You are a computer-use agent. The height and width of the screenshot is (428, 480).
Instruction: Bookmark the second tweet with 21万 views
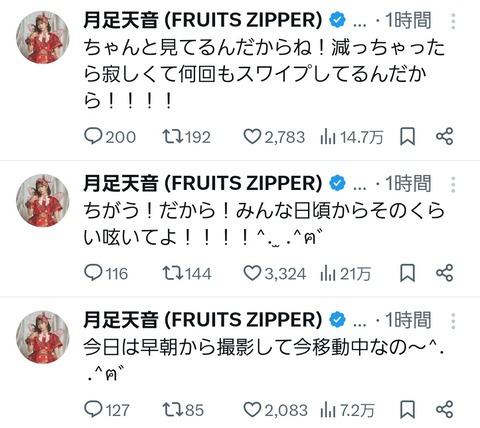[x=407, y=273]
